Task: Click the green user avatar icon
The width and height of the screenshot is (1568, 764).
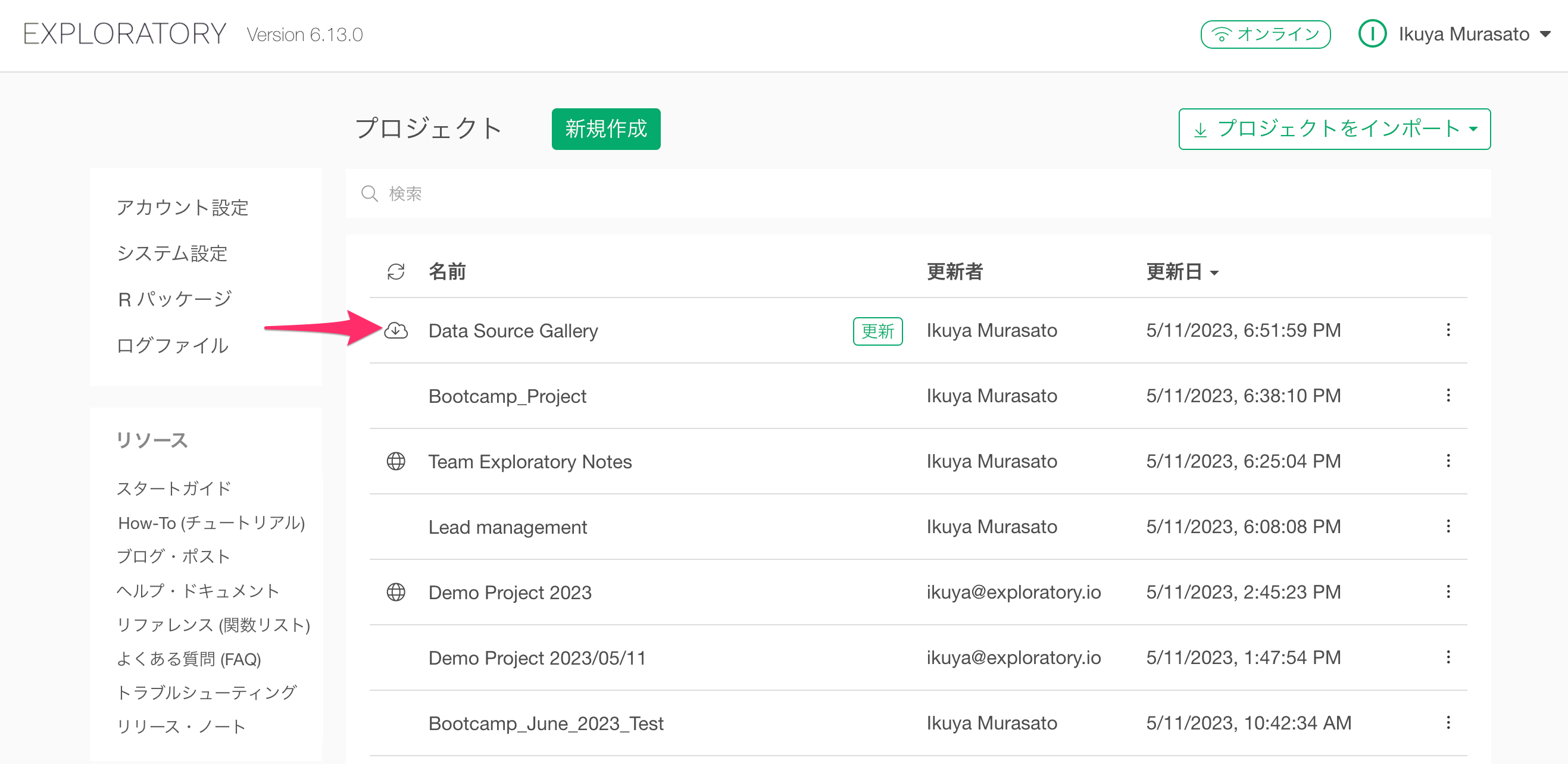Action: tap(1372, 34)
